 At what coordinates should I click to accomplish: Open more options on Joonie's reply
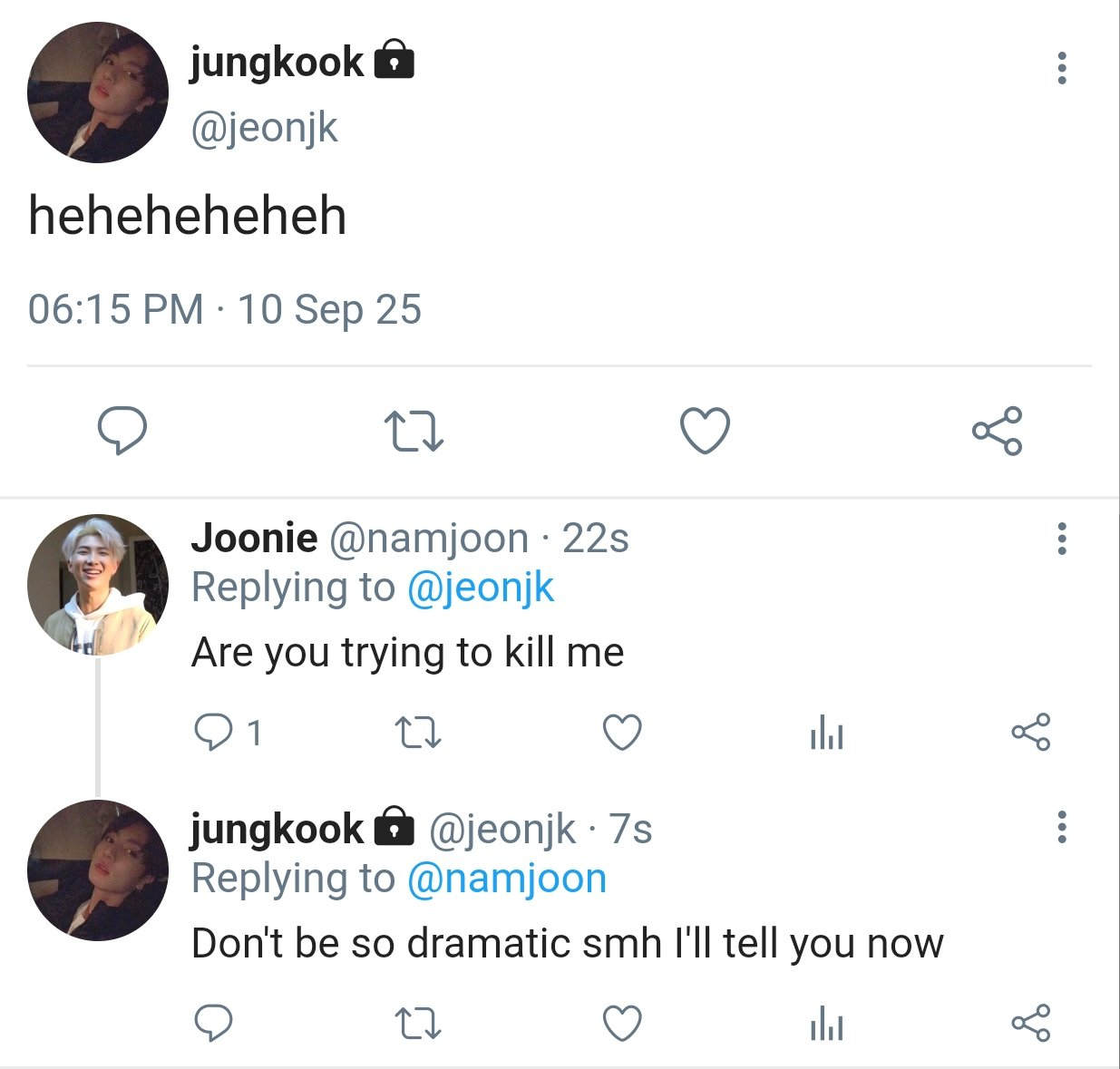pyautogui.click(x=1061, y=539)
